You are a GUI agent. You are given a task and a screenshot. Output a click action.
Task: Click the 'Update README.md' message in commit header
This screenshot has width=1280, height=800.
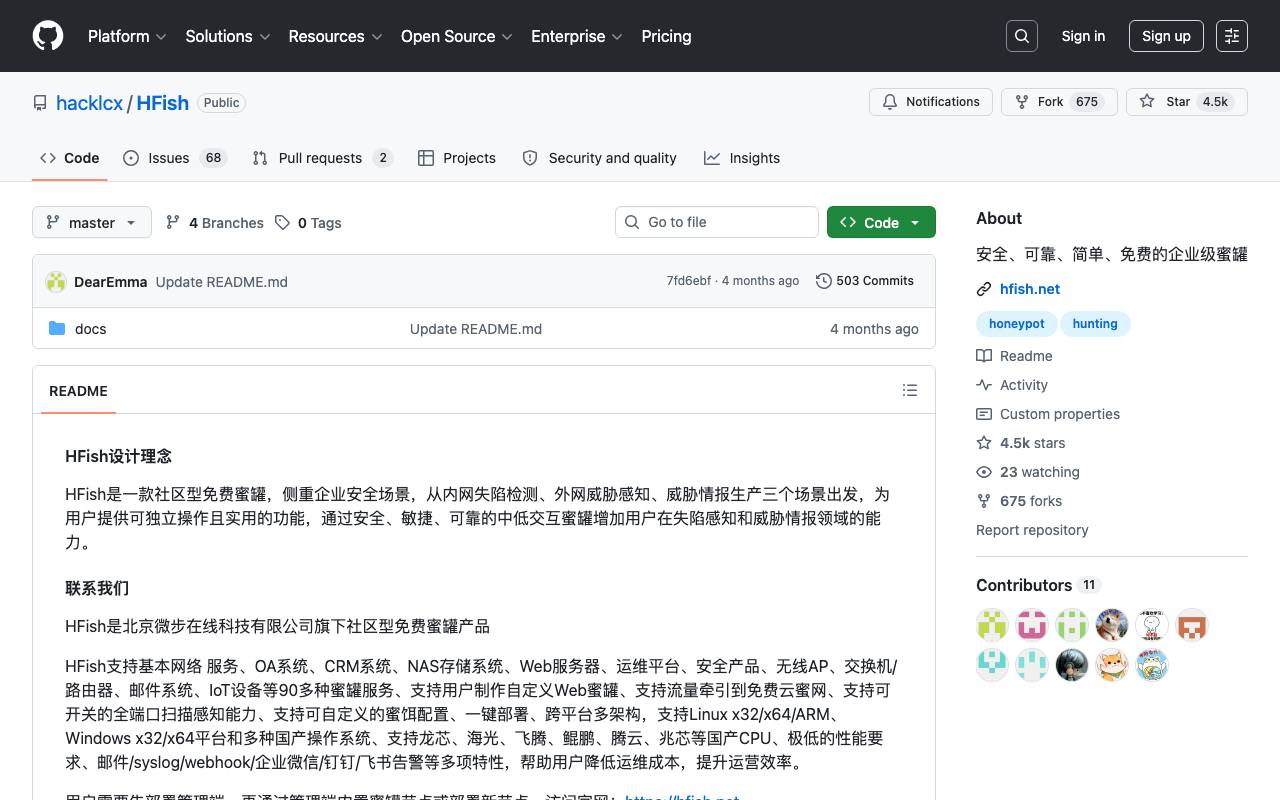click(x=222, y=282)
